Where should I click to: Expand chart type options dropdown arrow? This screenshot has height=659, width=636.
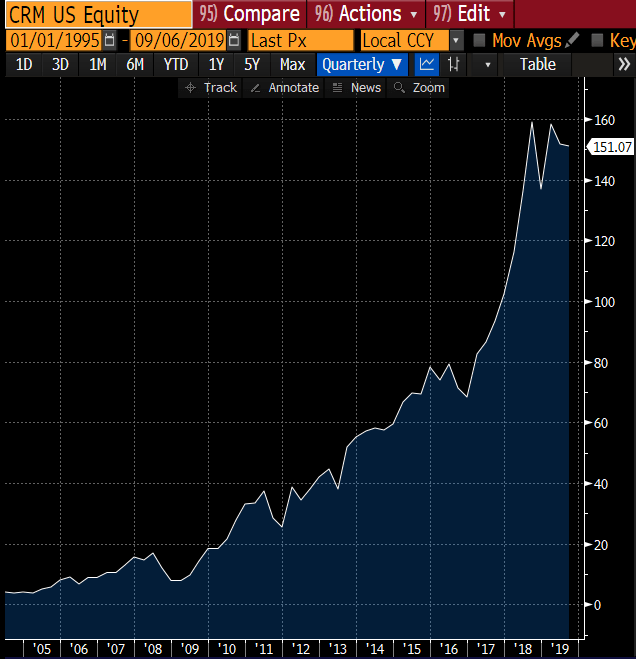[487, 64]
